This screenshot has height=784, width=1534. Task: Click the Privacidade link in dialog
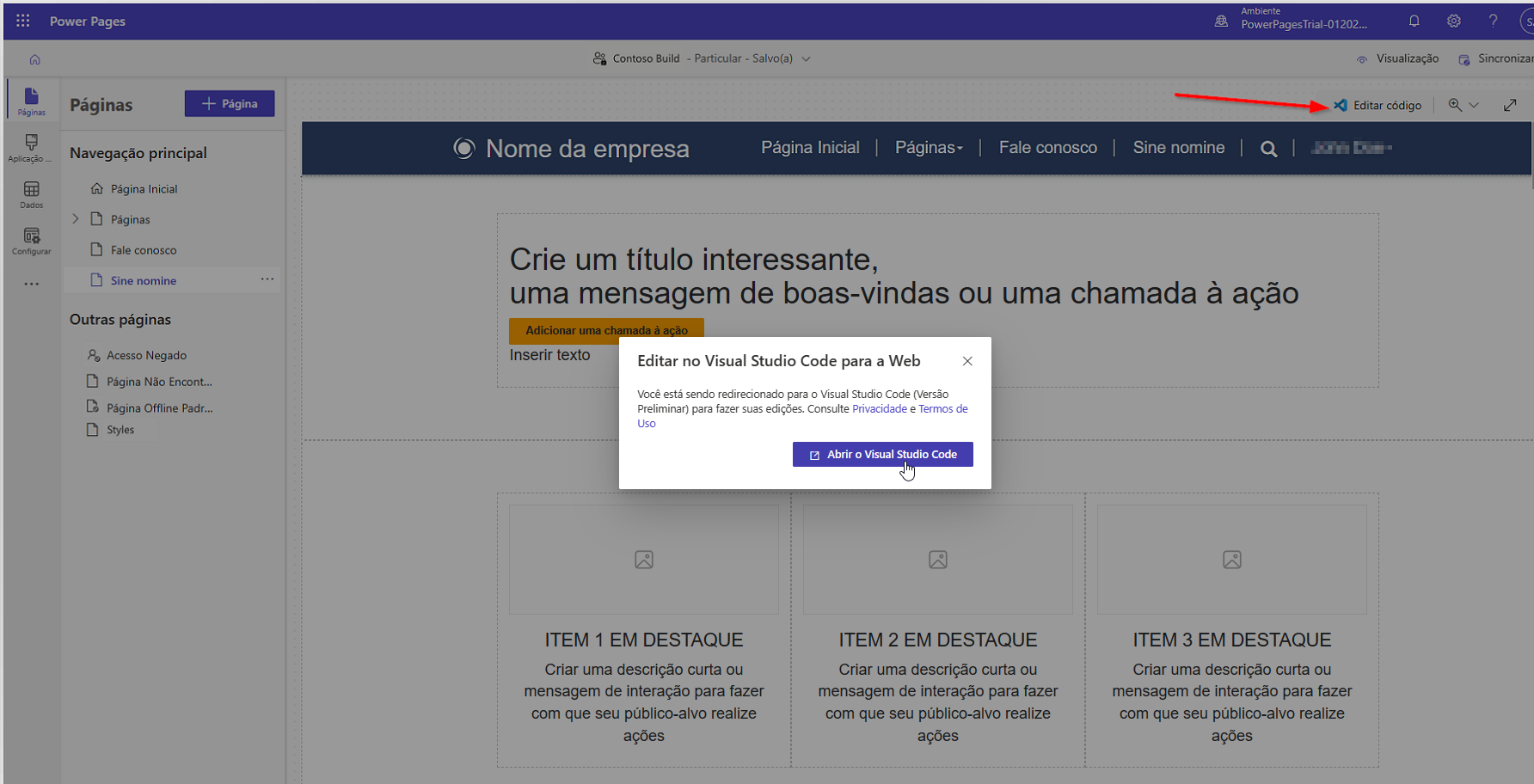tap(879, 409)
